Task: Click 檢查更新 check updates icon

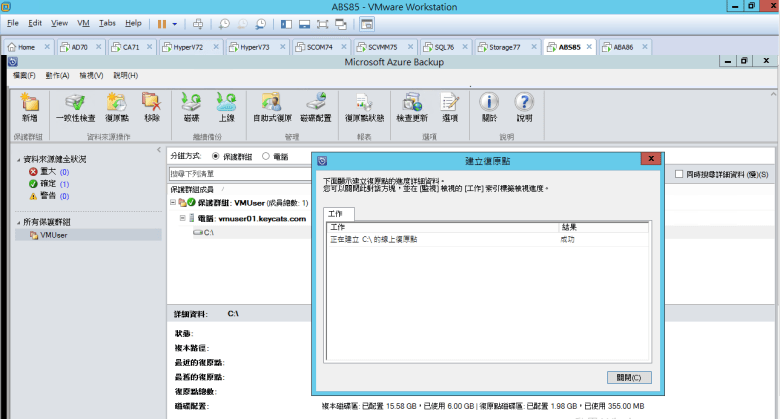Action: 411,106
